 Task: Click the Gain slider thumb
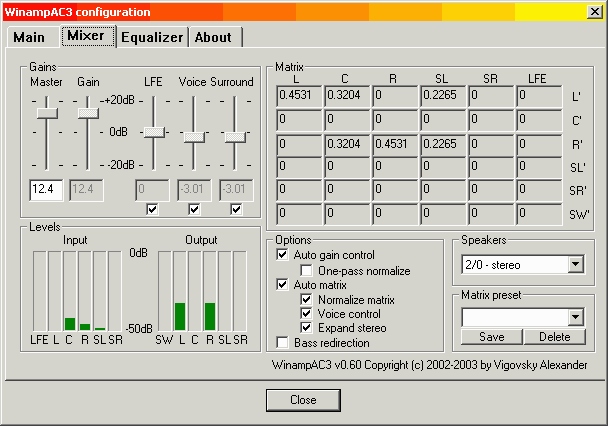point(88,113)
